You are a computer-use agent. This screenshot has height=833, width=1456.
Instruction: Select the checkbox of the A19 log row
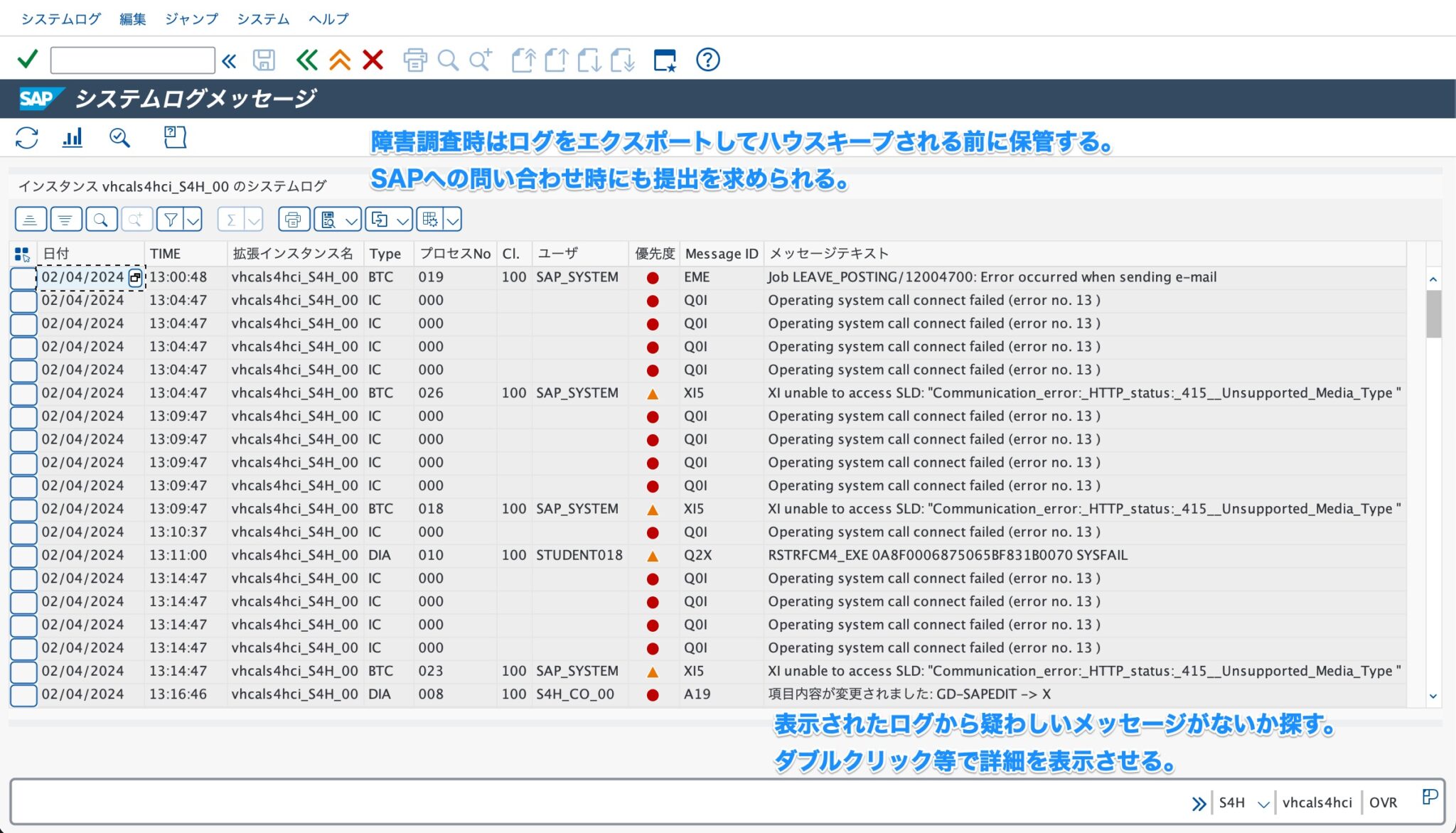click(23, 694)
